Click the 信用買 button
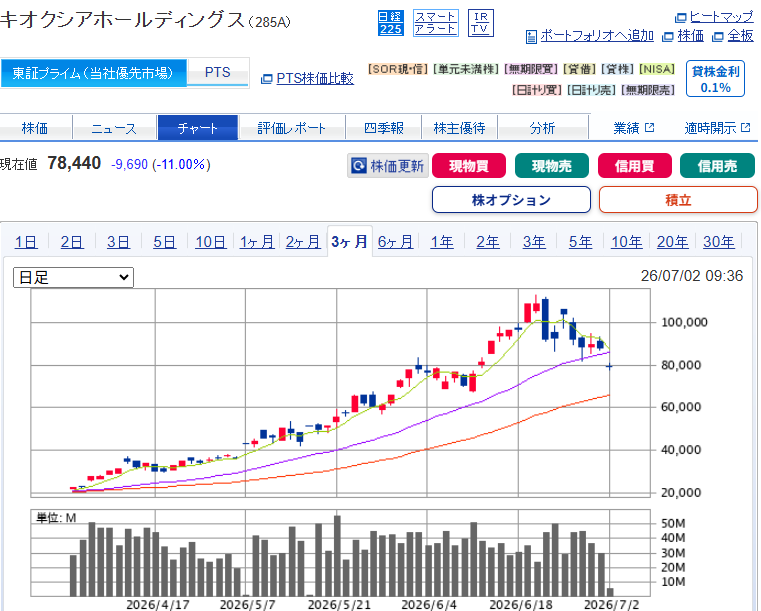 pos(634,166)
